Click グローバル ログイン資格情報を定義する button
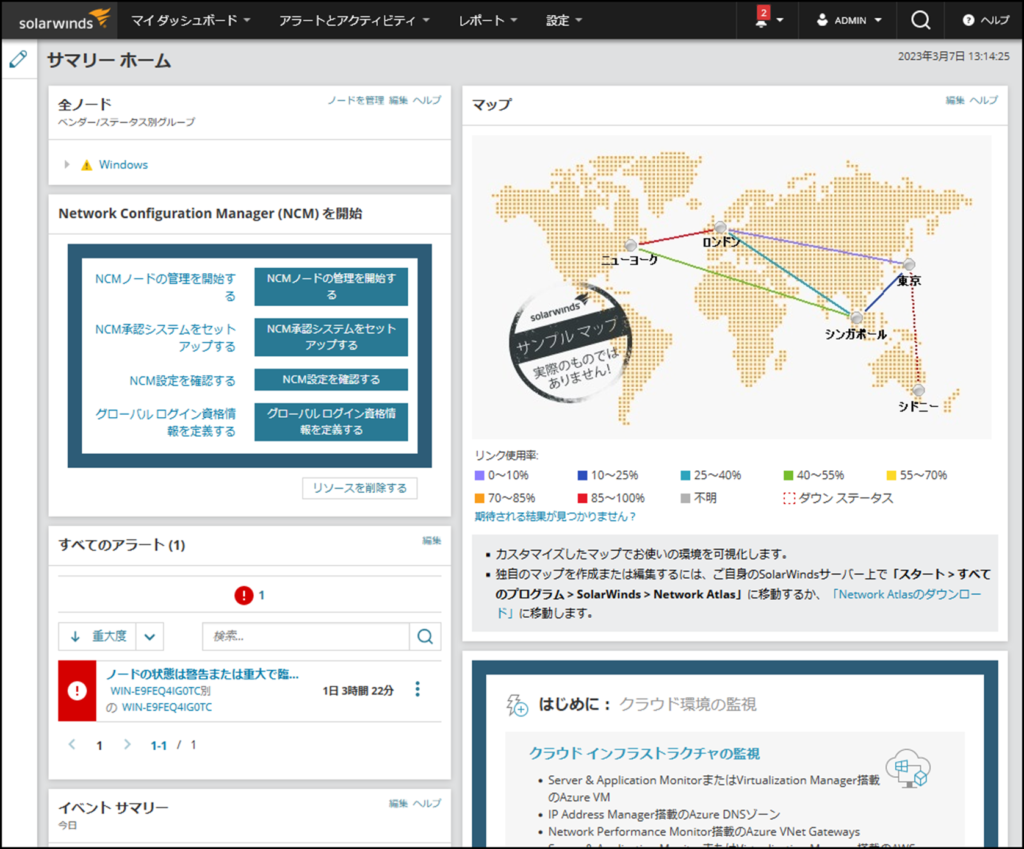This screenshot has height=849, width=1024. click(x=331, y=421)
